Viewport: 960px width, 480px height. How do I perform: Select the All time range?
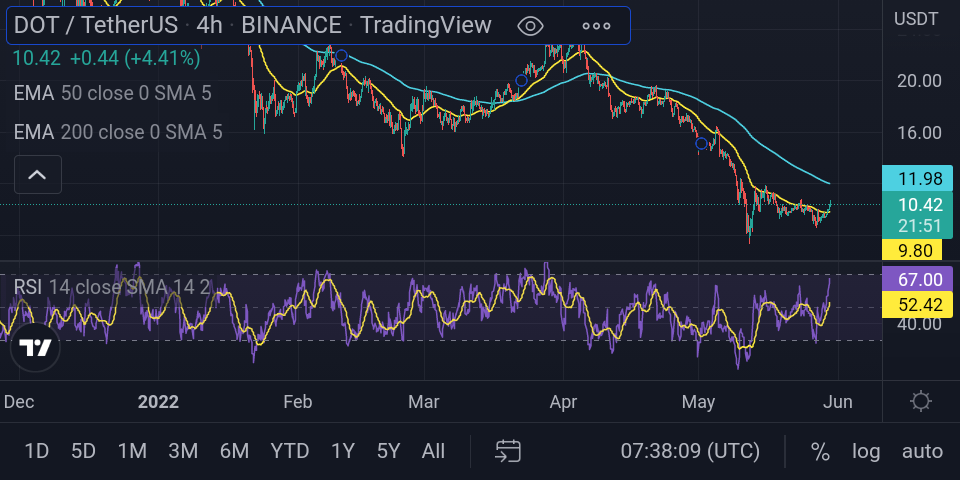(x=433, y=452)
